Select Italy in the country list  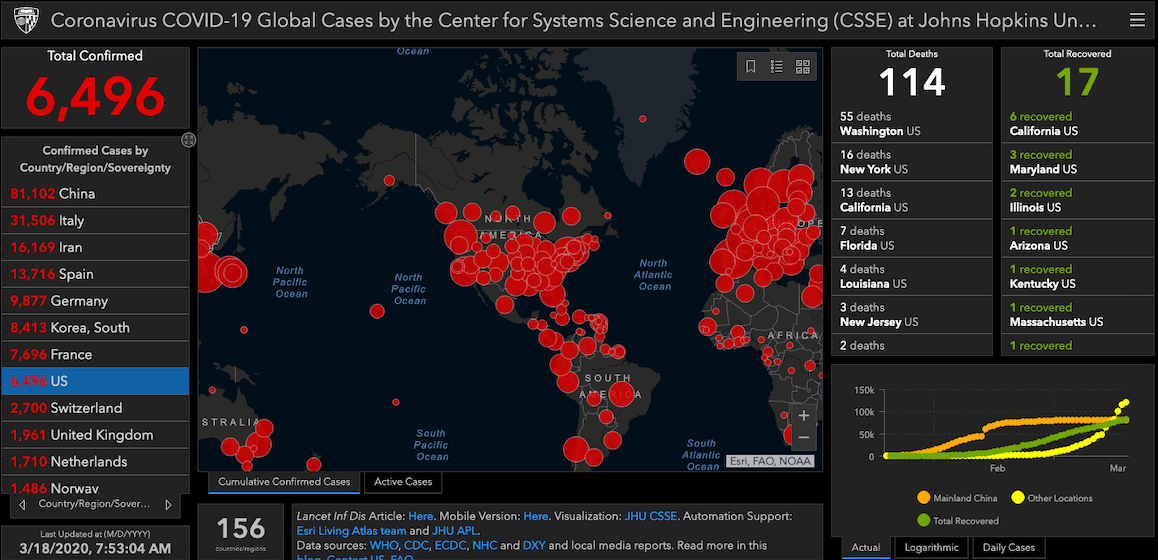95,220
